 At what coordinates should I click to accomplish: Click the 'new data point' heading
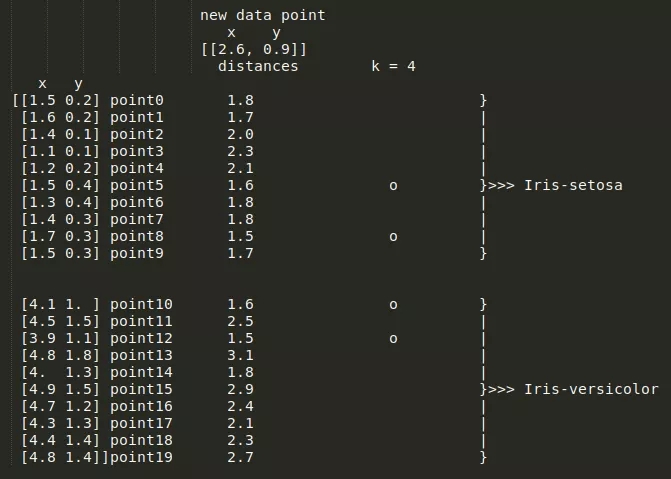click(262, 15)
